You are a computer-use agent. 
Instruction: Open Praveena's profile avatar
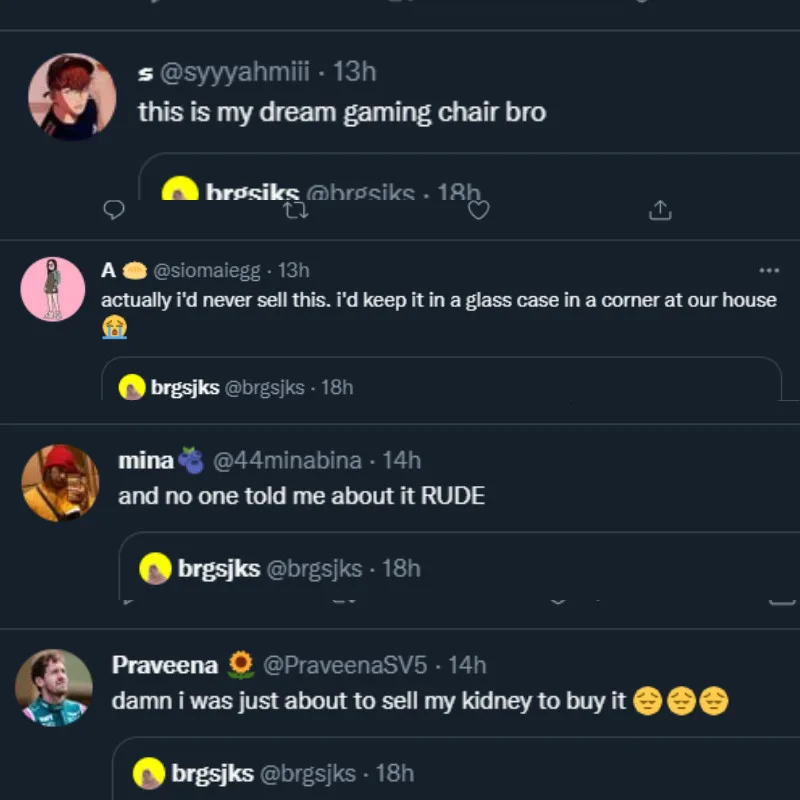(54, 687)
